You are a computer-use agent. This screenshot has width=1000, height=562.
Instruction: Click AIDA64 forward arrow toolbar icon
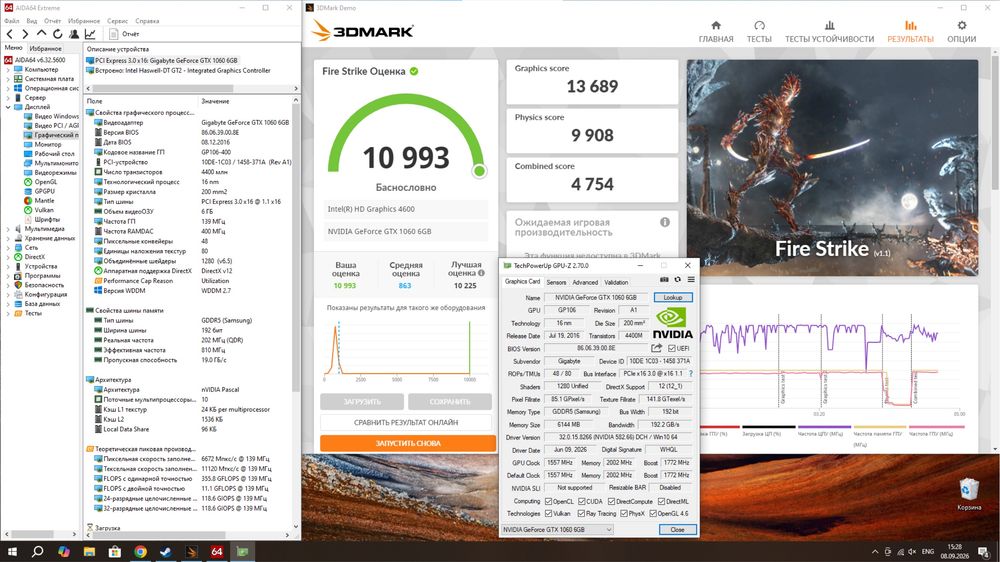(25, 34)
